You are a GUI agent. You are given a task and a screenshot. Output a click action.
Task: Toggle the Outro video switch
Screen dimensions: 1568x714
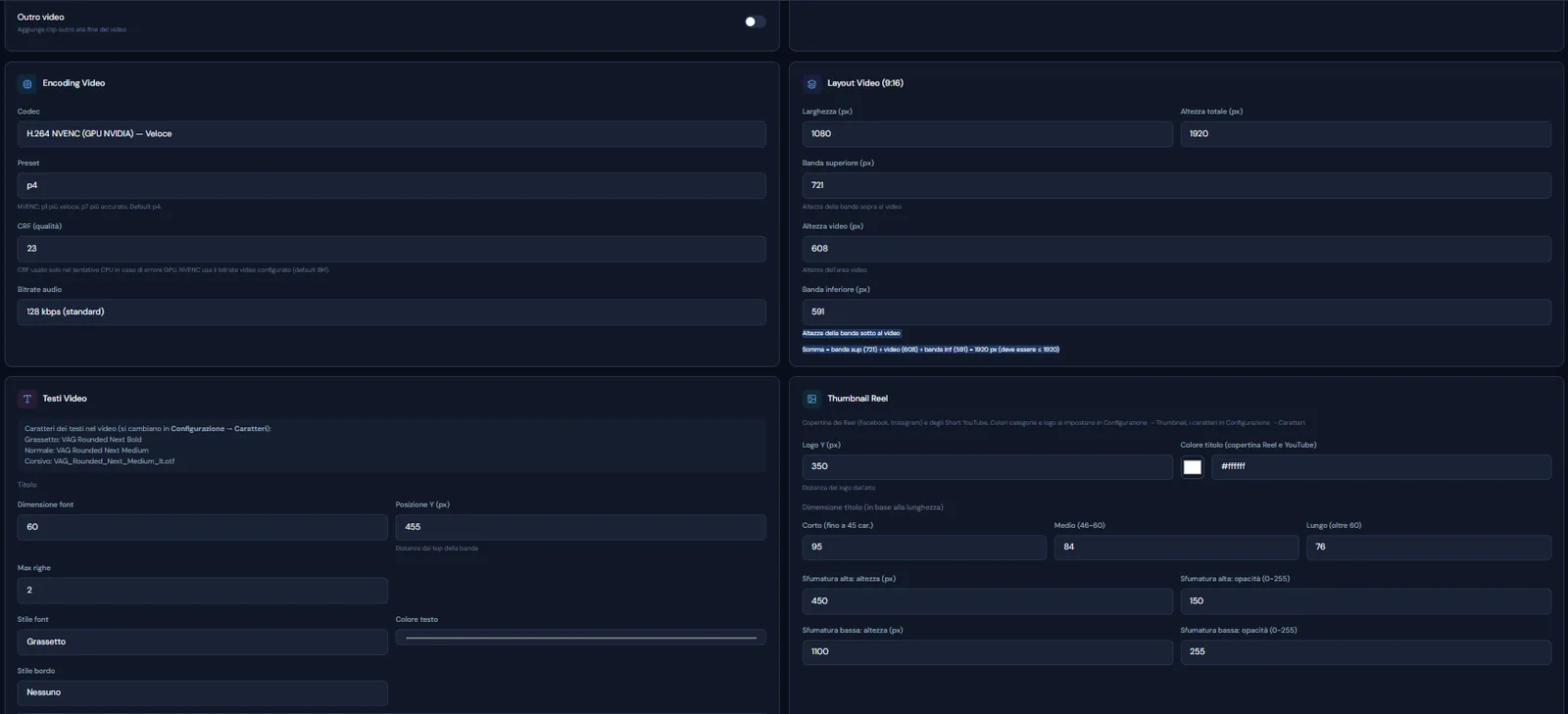click(755, 22)
